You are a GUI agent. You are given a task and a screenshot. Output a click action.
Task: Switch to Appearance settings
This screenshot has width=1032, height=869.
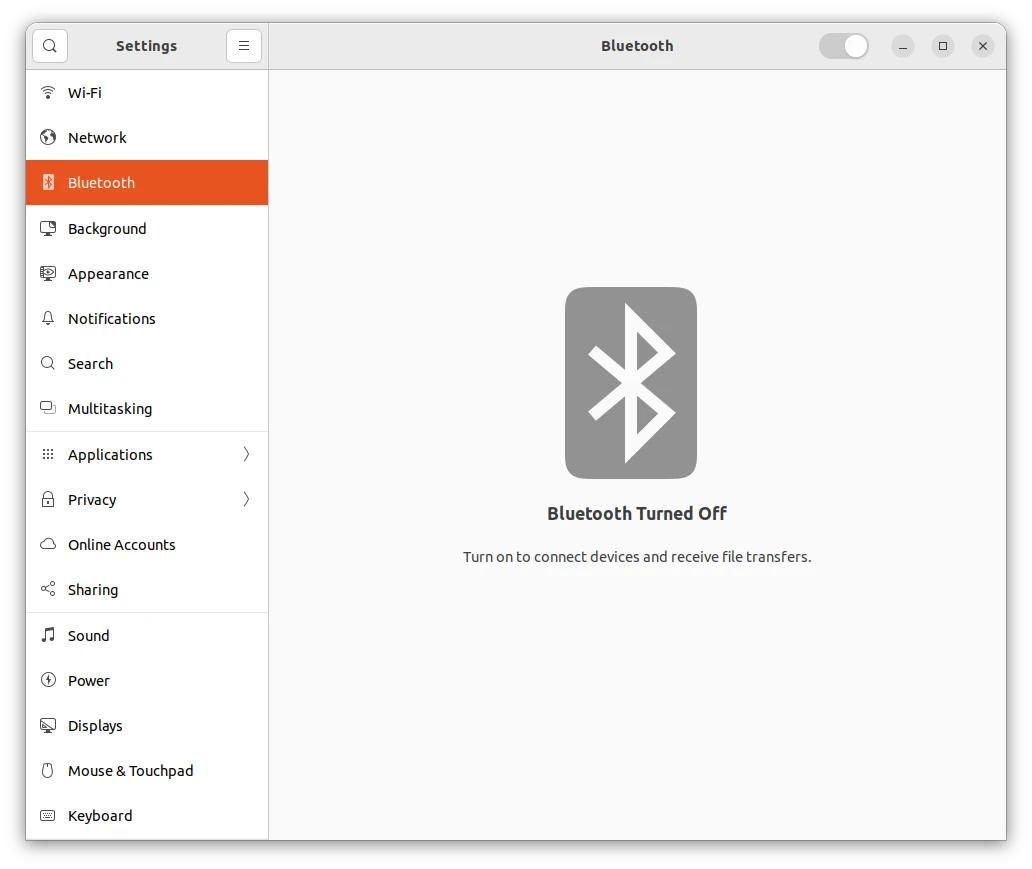(x=147, y=273)
